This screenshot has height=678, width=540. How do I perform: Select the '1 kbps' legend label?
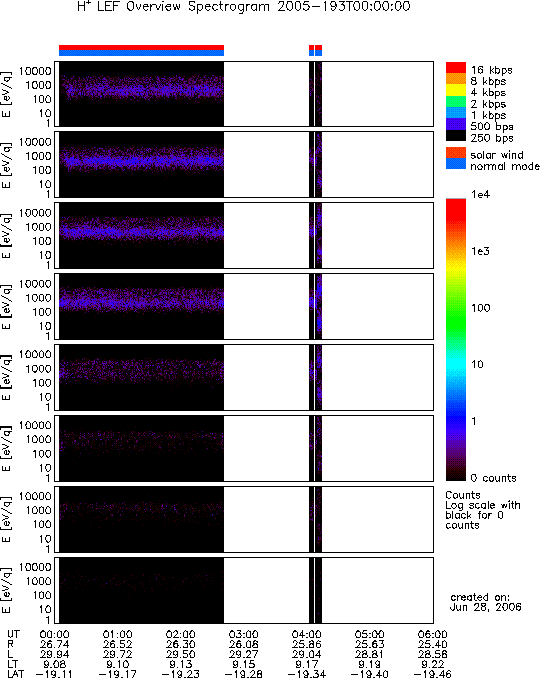(x=489, y=115)
